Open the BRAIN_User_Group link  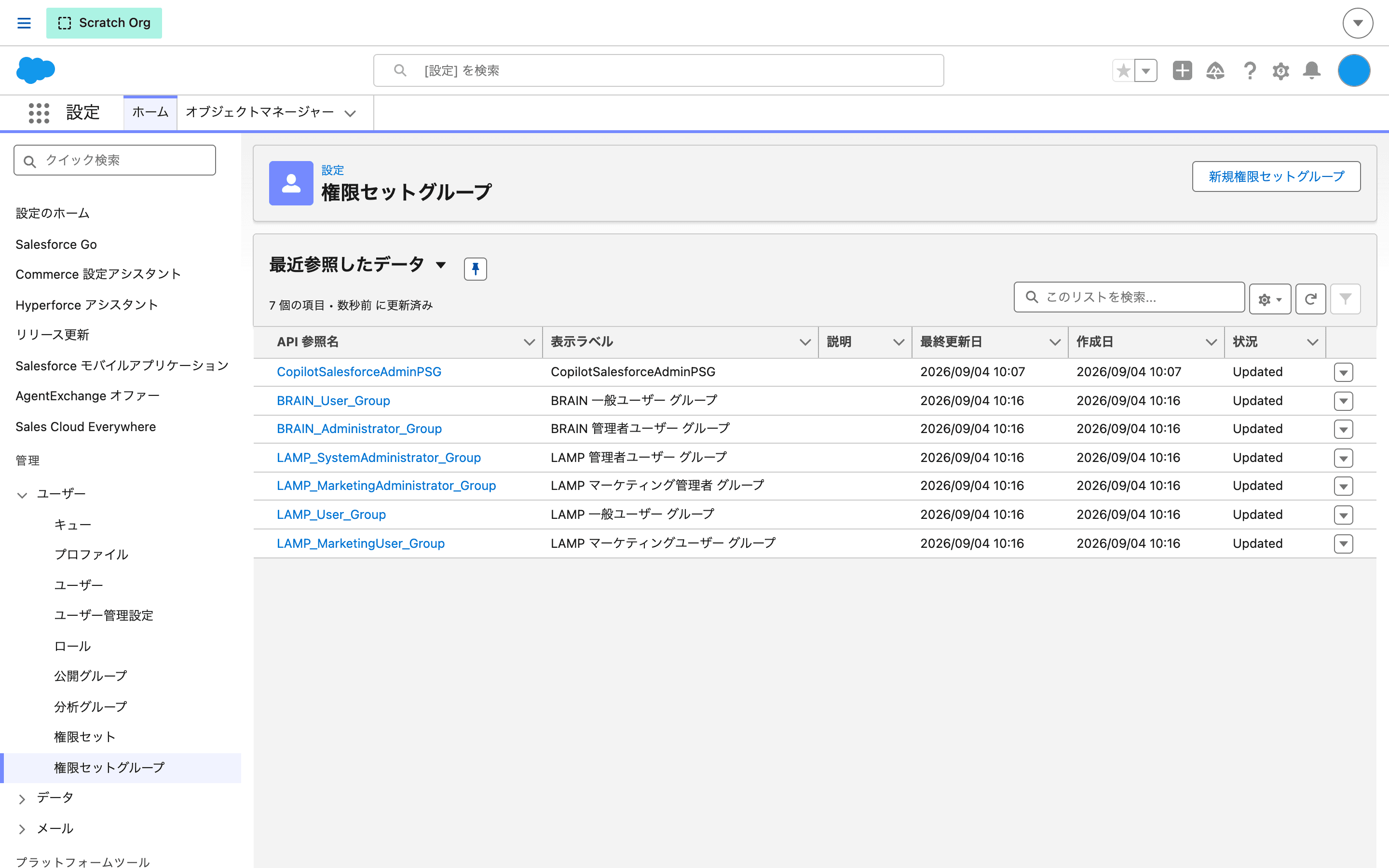click(x=333, y=401)
